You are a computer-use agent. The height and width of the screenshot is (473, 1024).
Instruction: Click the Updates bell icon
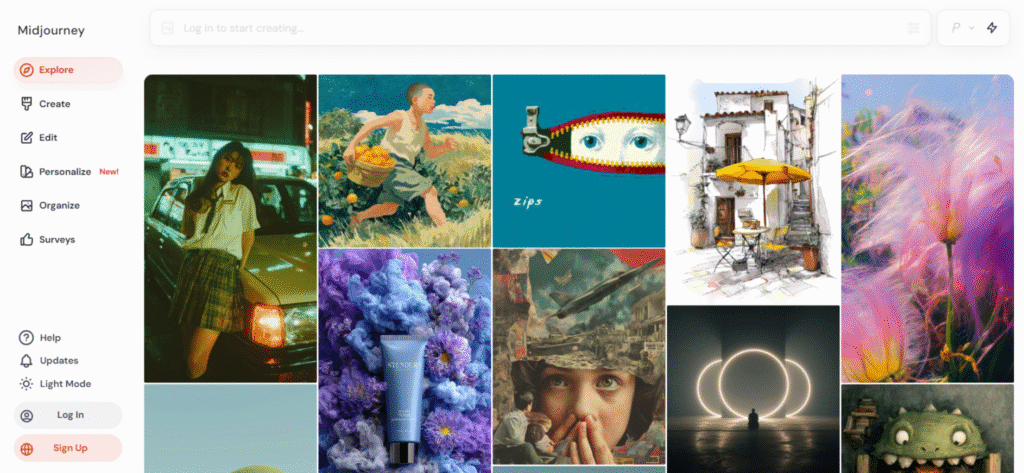tap(26, 361)
